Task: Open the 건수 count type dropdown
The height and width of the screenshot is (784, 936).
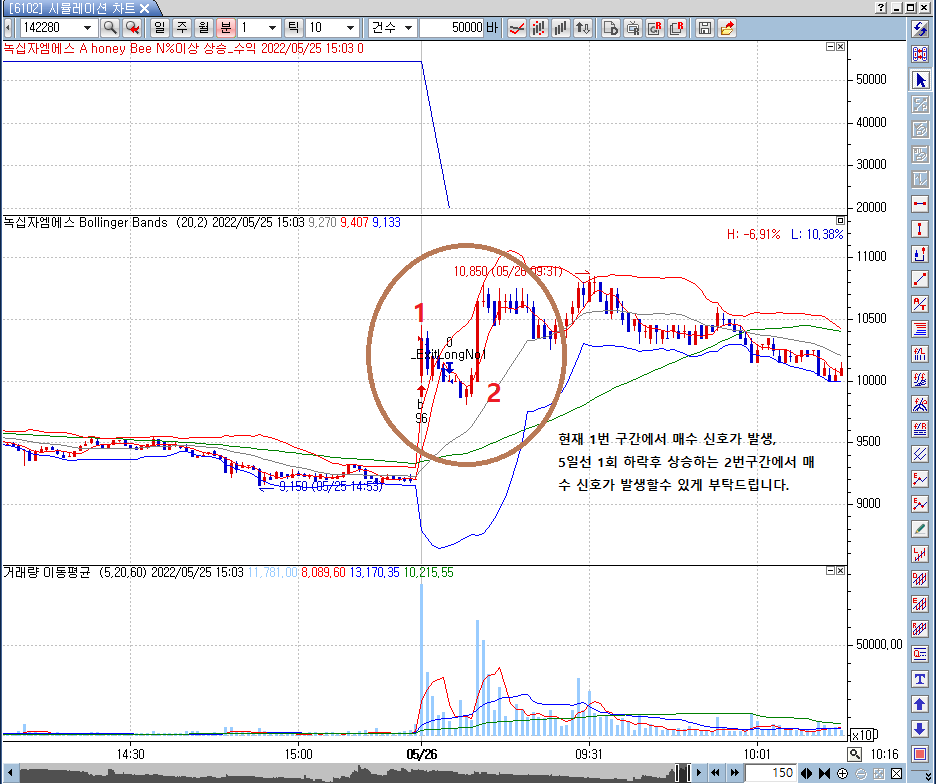Action: (x=408, y=28)
